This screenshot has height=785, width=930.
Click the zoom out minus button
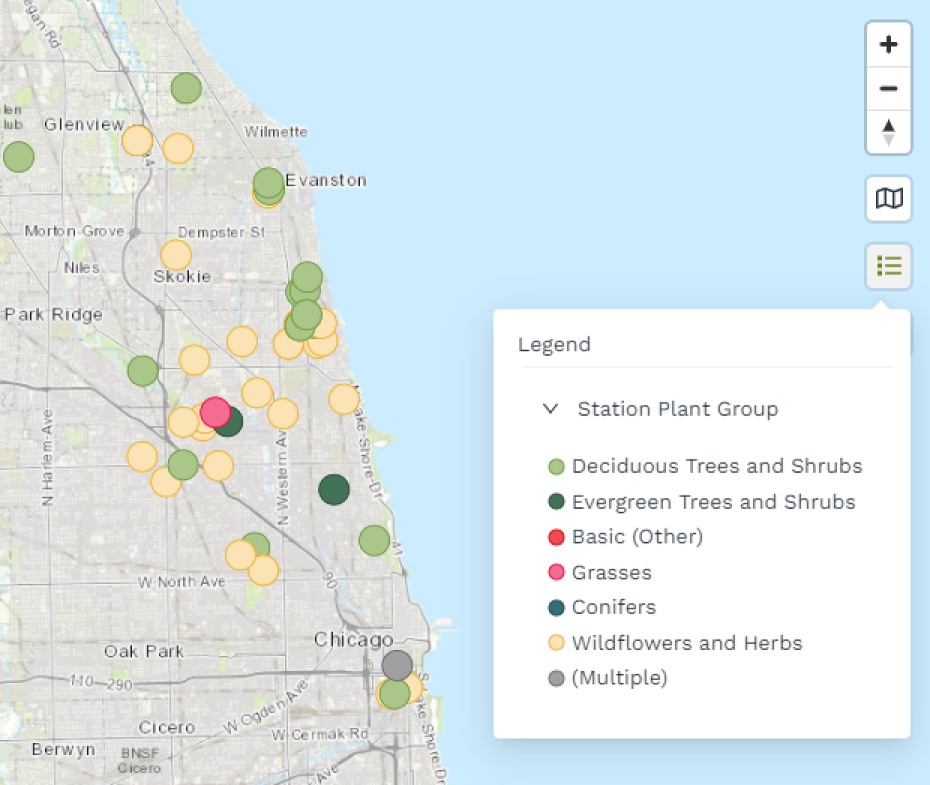888,88
